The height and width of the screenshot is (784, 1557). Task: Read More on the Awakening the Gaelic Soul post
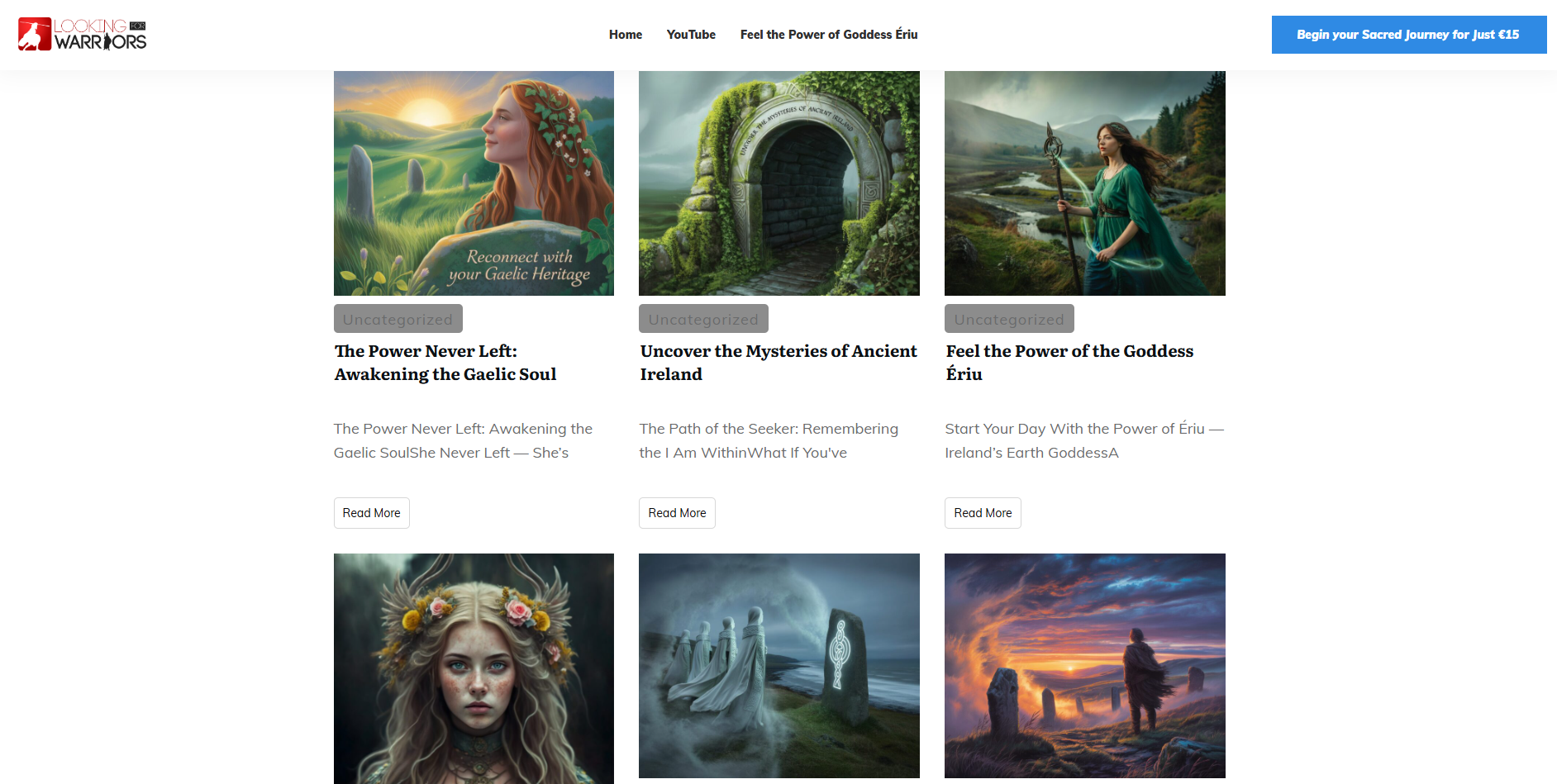371,512
